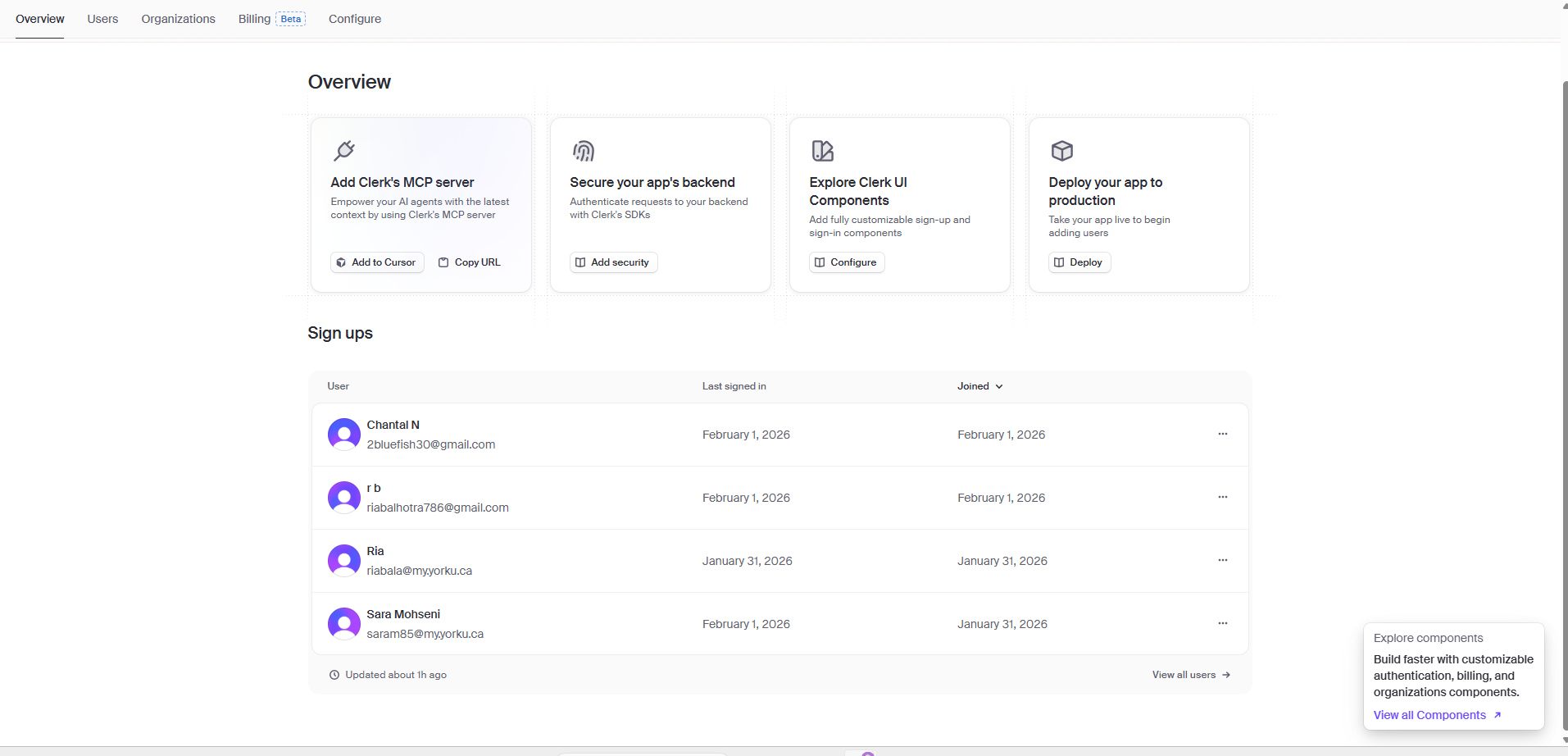Viewport: 1568px width, 756px height.
Task: Open the Billing Beta tab
Action: (272, 19)
